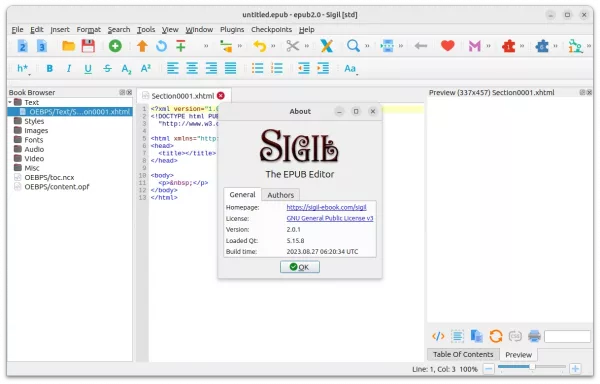Screen dimensions: 600x384
Task: Select OEBPS/content.opf in Book Browser
Action: 57,187
